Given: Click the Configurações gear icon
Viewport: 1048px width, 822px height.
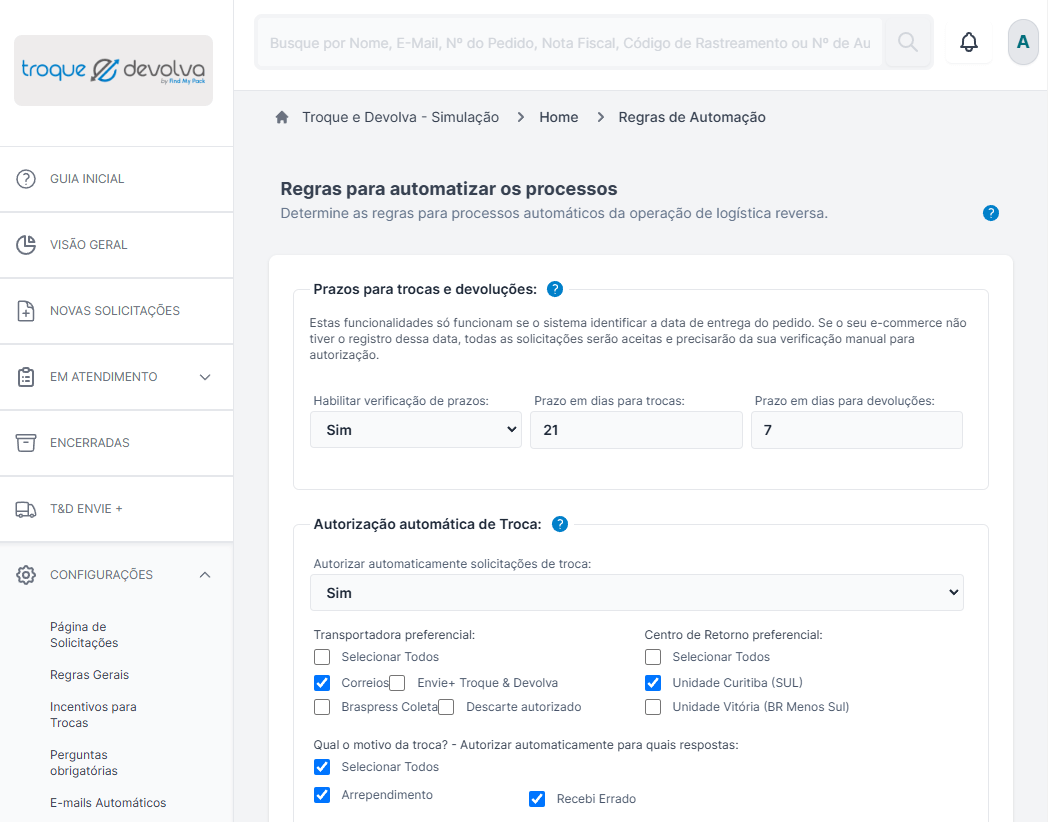Looking at the screenshot, I should click(x=25, y=574).
